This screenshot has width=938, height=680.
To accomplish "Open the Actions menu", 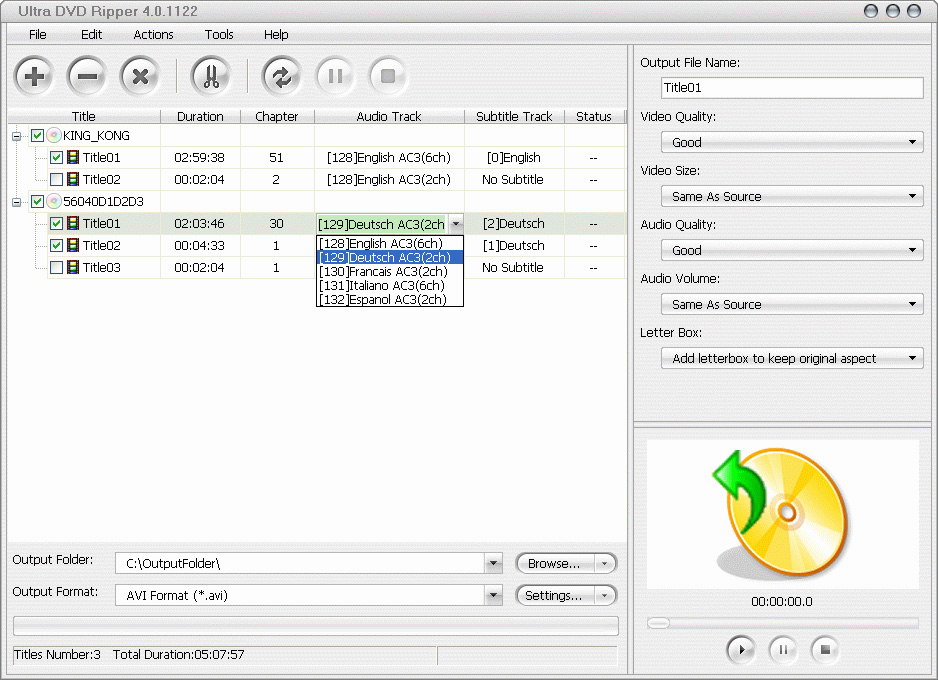I will 153,34.
